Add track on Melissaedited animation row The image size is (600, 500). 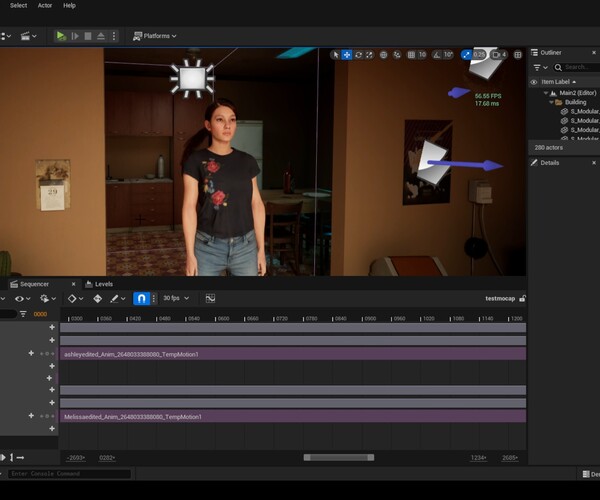(31, 416)
